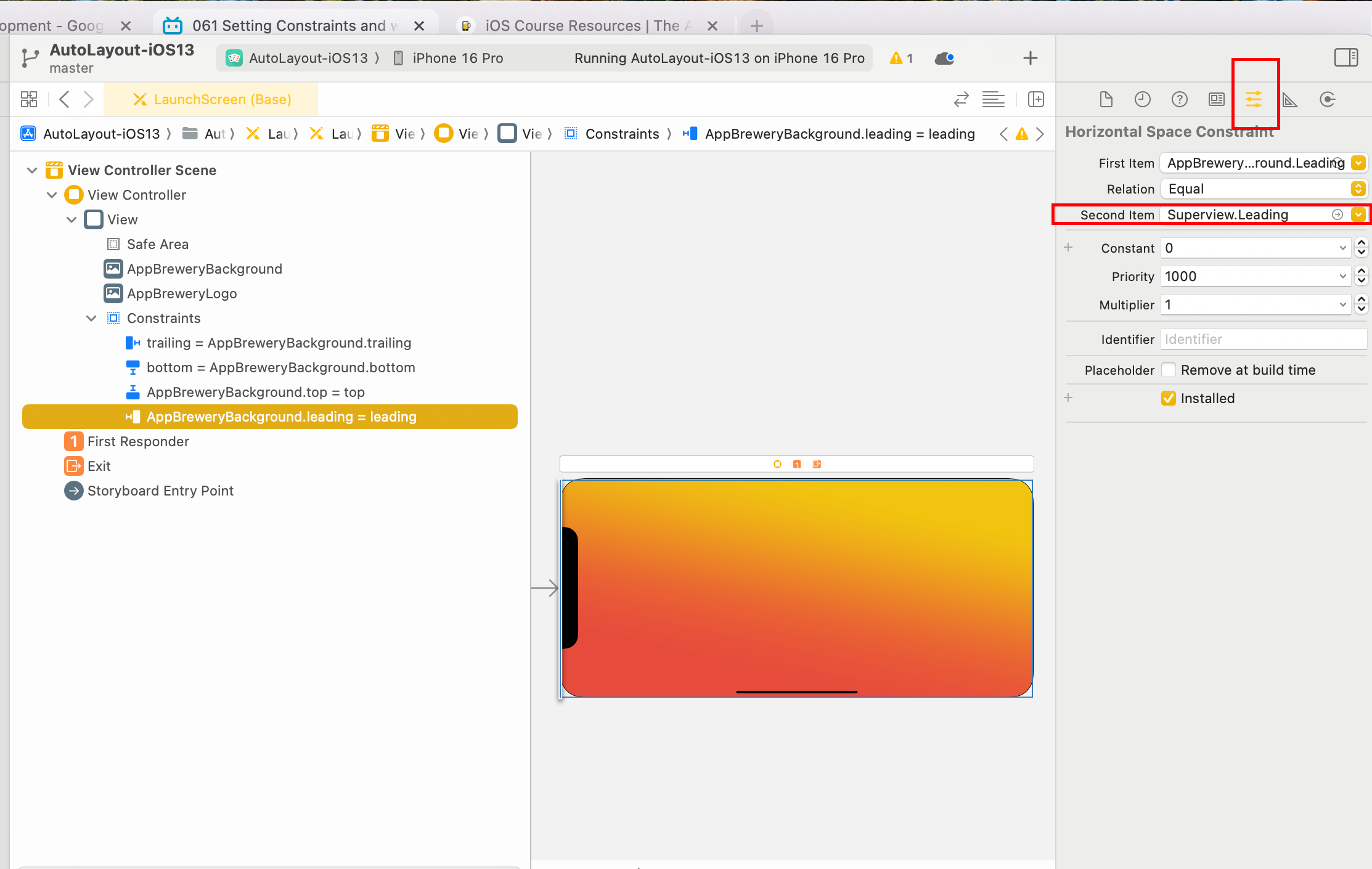Viewport: 1372px width, 869px height.
Task: Close the iOS Course Resources tab
Action: click(x=713, y=25)
